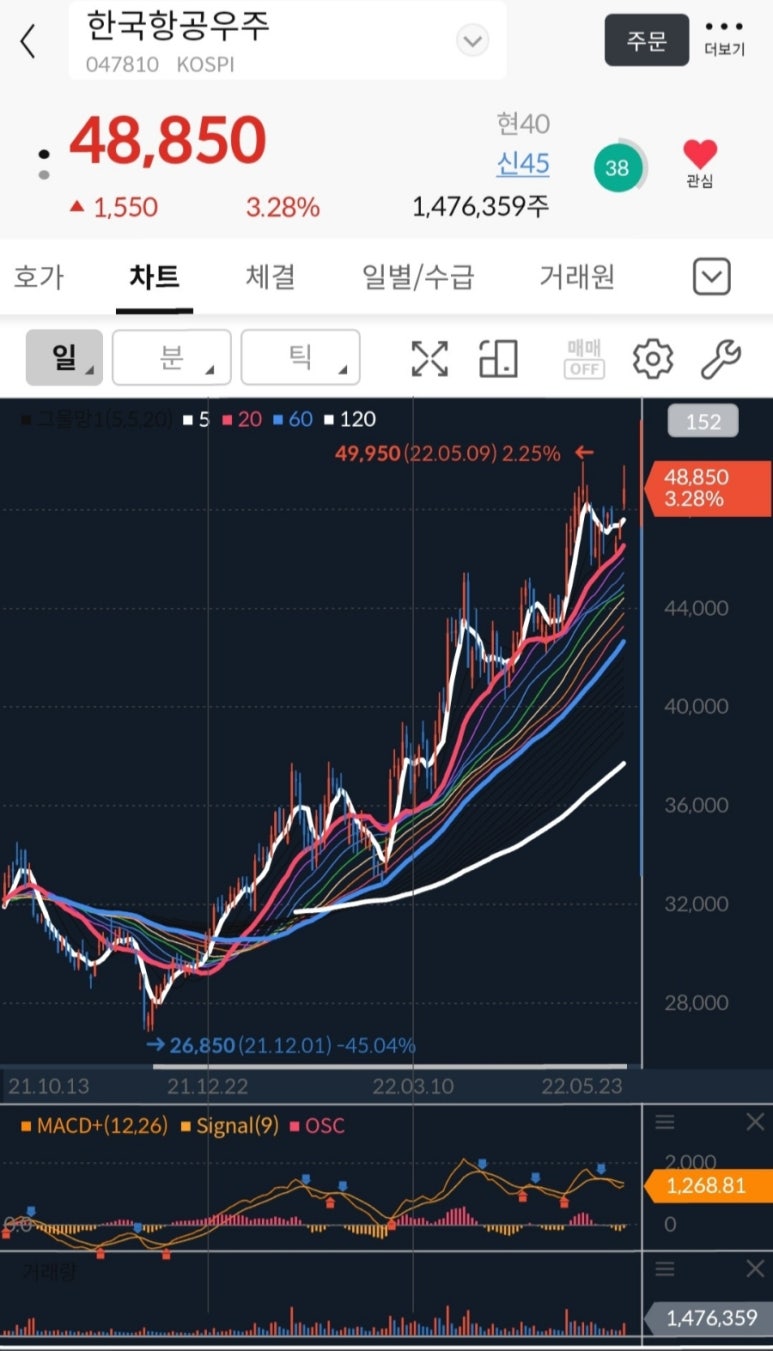This screenshot has height=1351, width=773.
Task: Switch to the 체결 tab
Action: coord(270,276)
